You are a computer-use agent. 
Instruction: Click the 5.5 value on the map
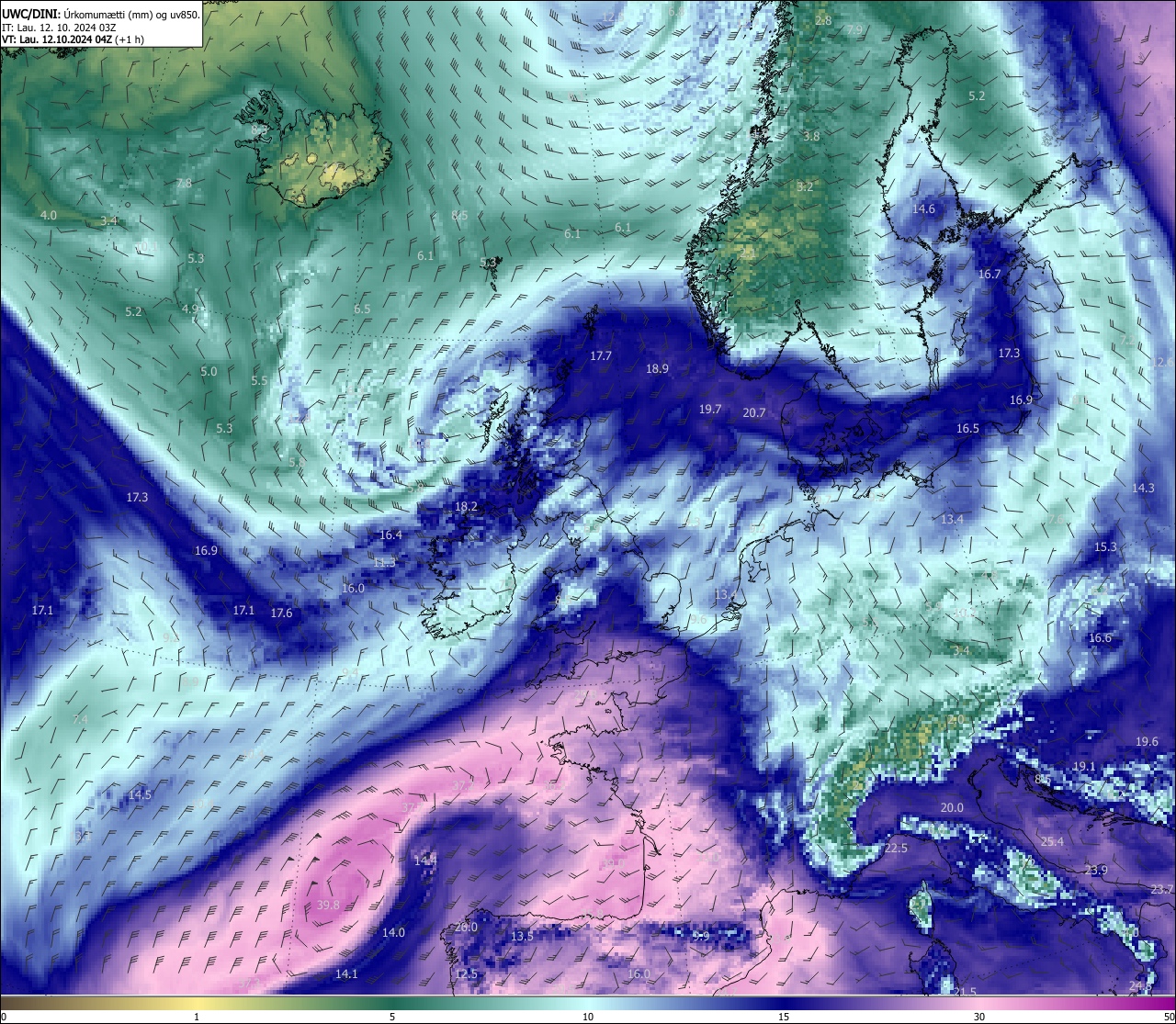pyautogui.click(x=259, y=380)
